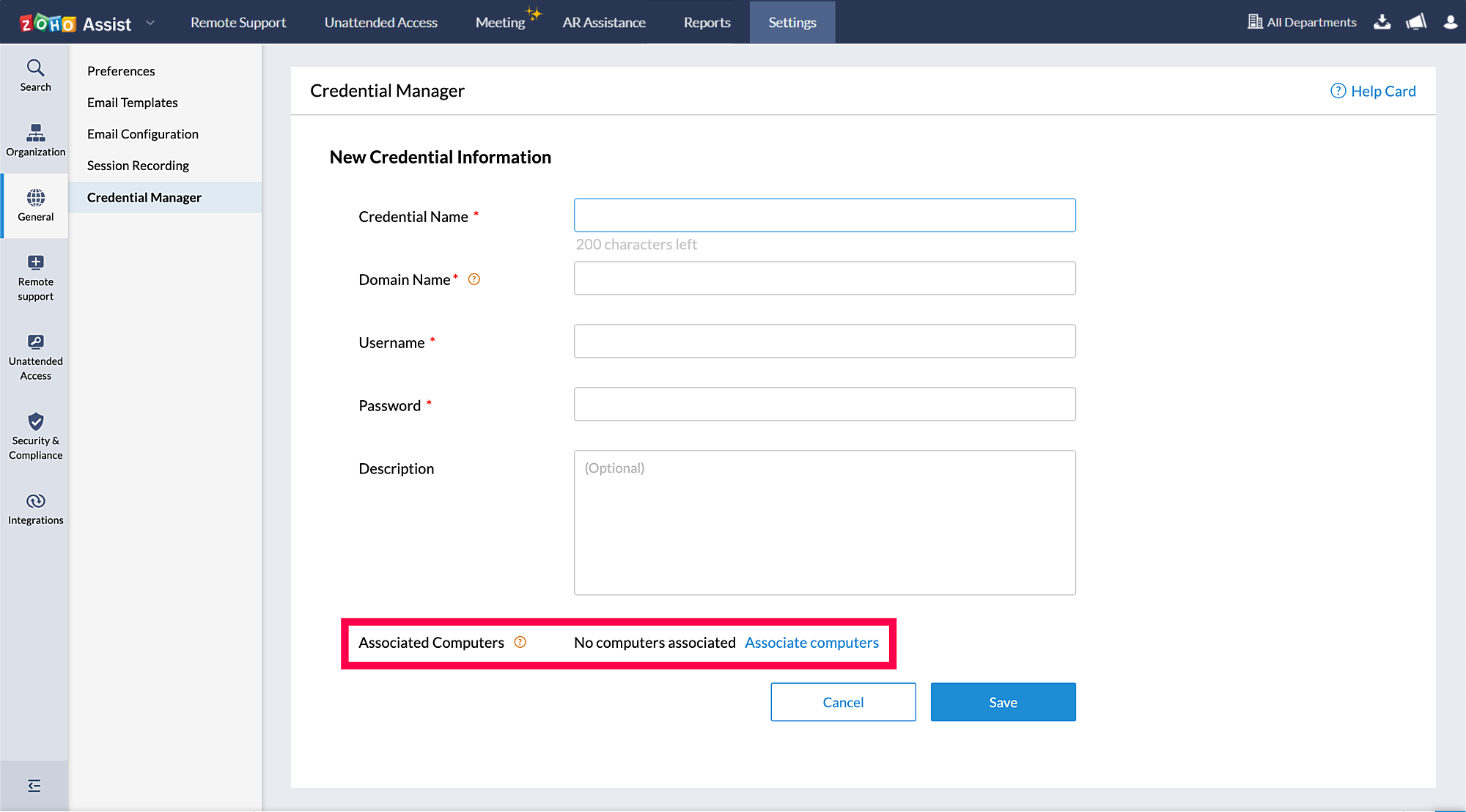Open the All Departments selector

click(1302, 22)
